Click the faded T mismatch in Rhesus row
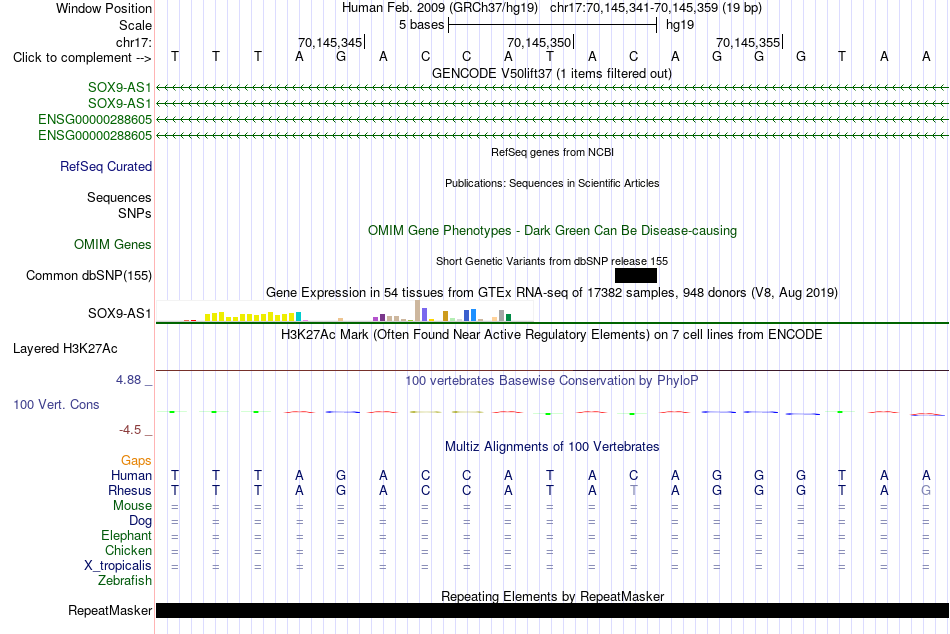The height and width of the screenshot is (634, 950). (x=634, y=490)
